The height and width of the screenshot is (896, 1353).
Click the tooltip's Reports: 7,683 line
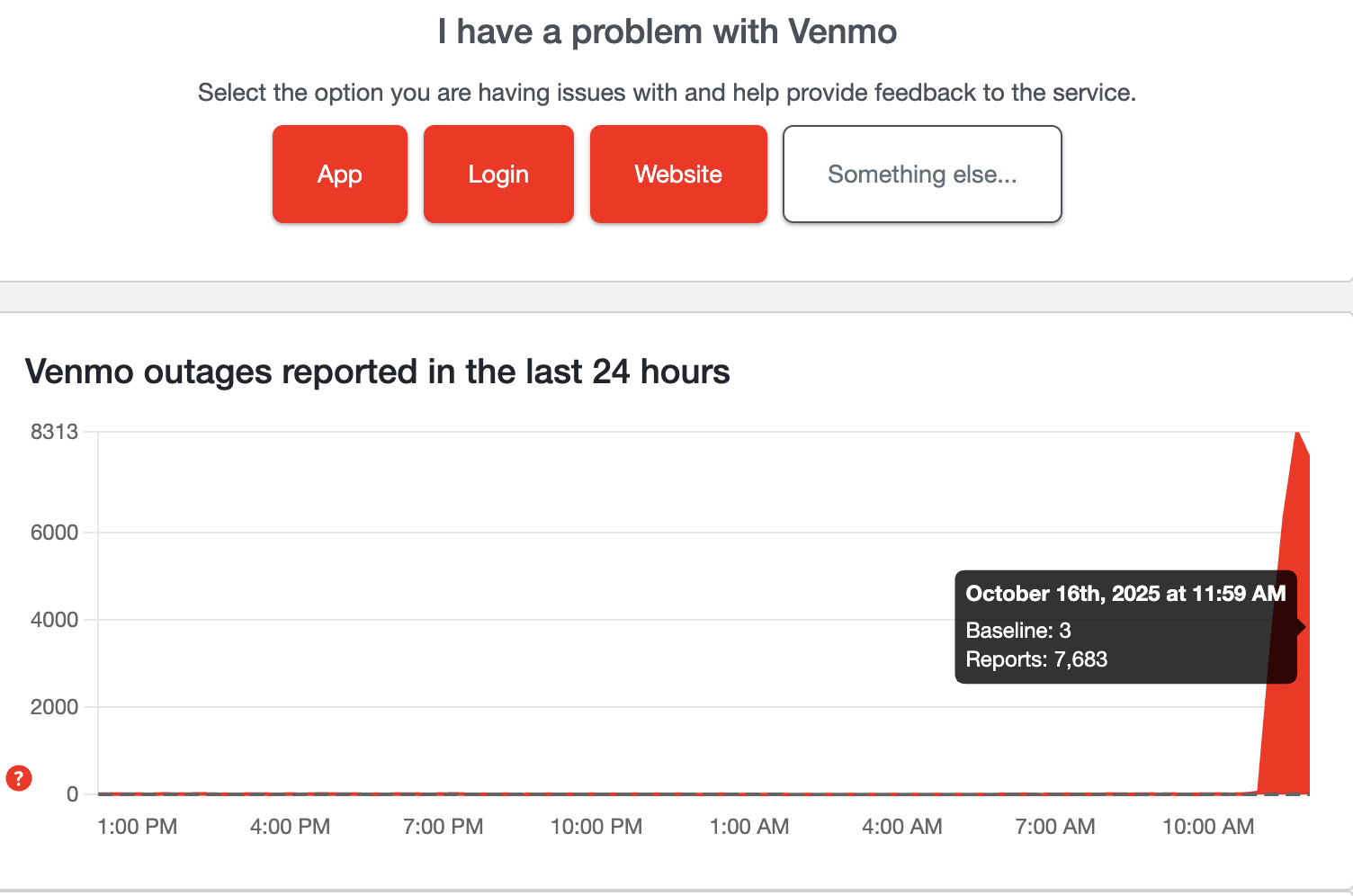click(1036, 659)
